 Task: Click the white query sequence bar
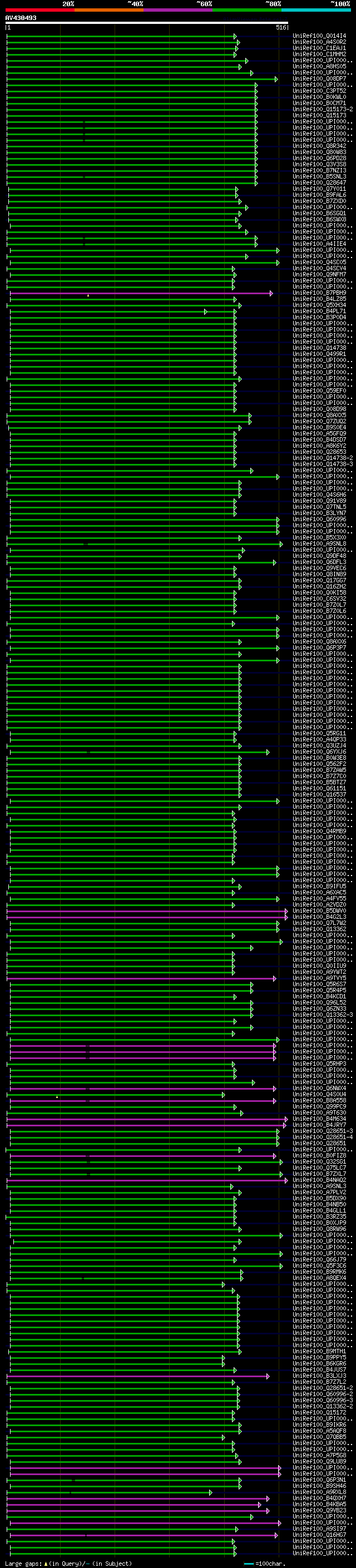[x=147, y=23]
